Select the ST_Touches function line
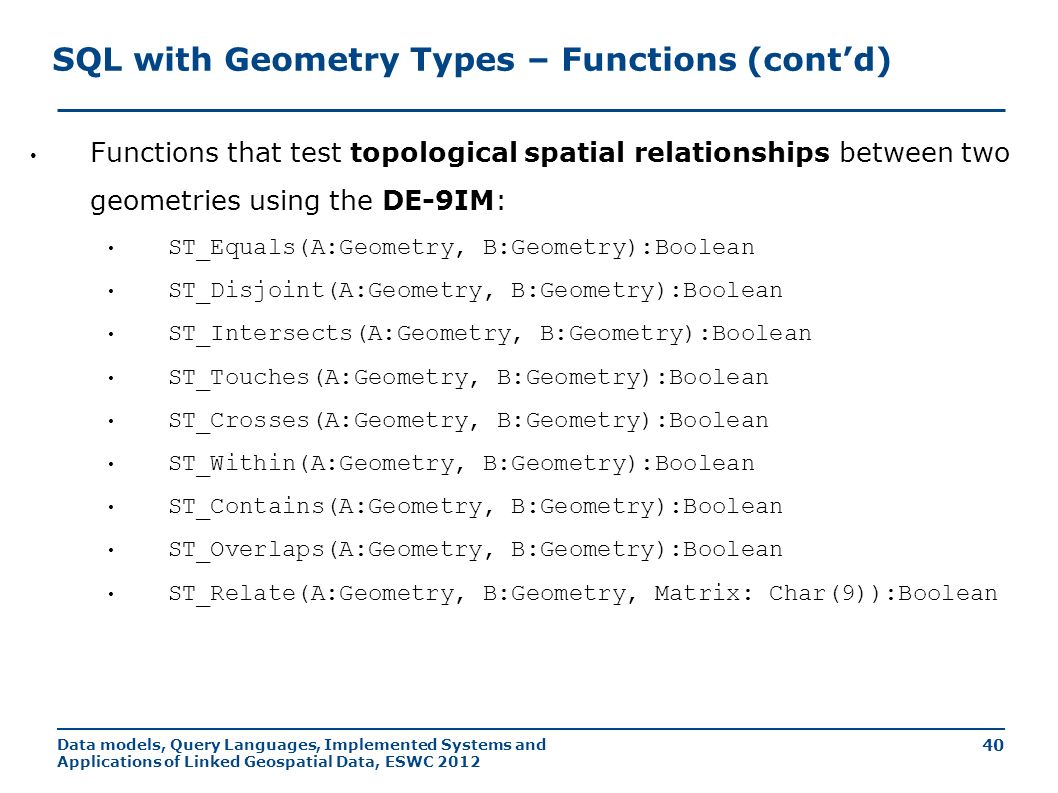Screen dimensions: 1058x793 (x=468, y=378)
